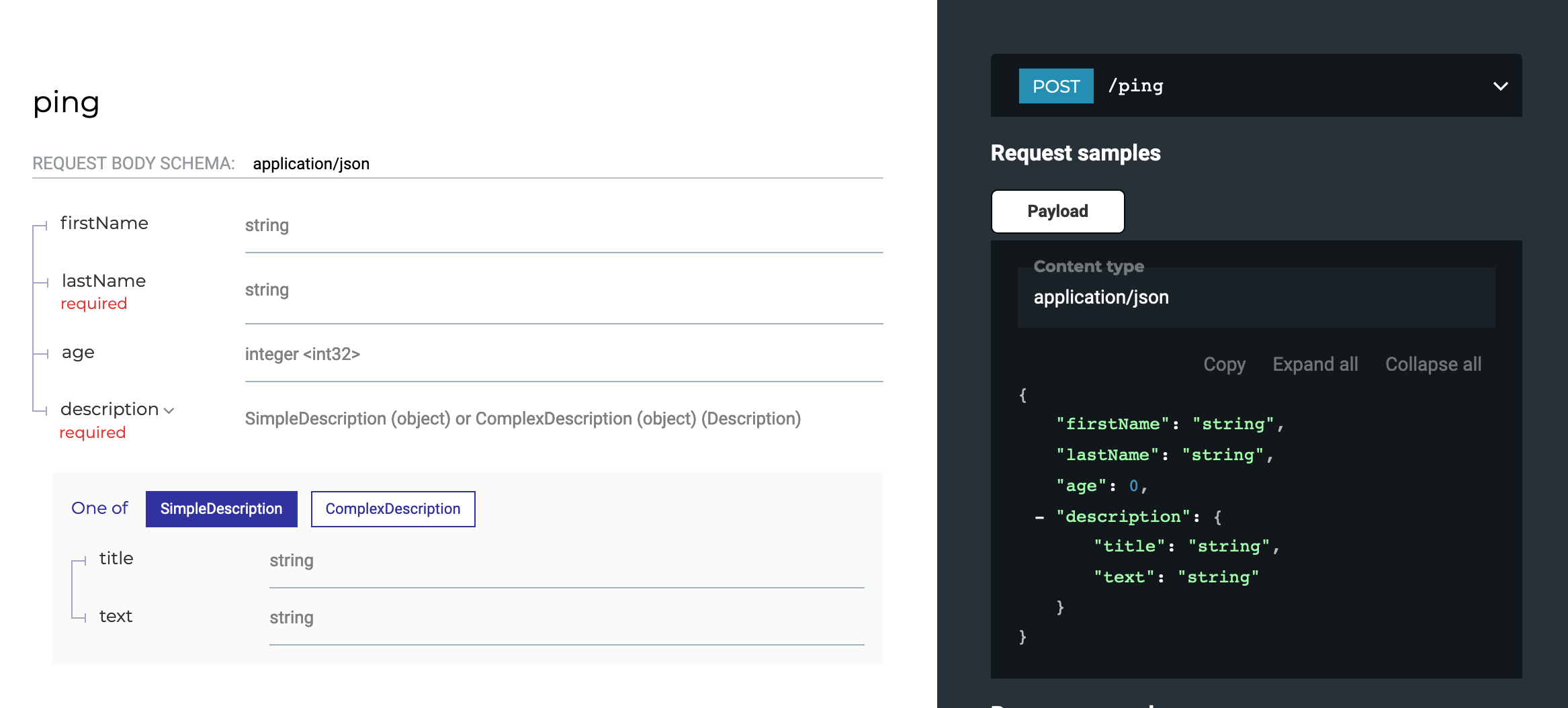
Task: Collapse the description schema field chevron
Action: click(x=169, y=410)
